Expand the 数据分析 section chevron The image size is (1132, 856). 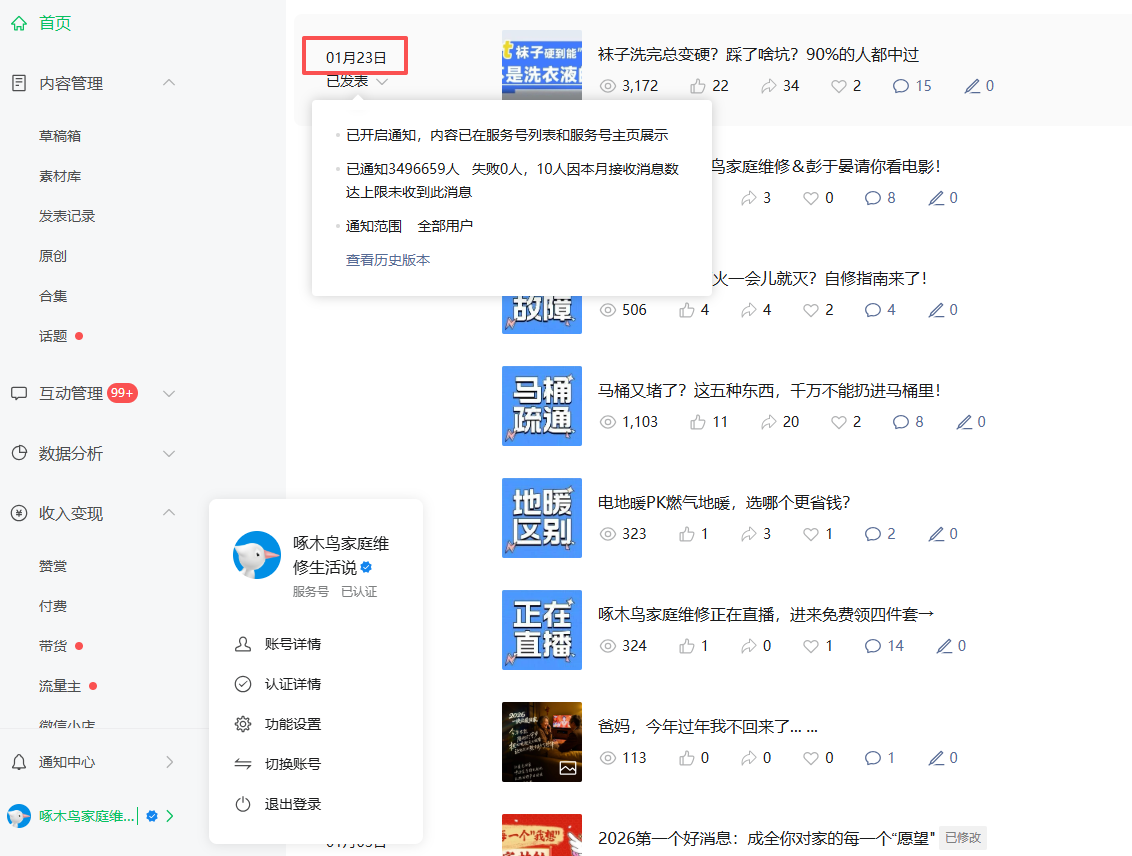pos(169,453)
